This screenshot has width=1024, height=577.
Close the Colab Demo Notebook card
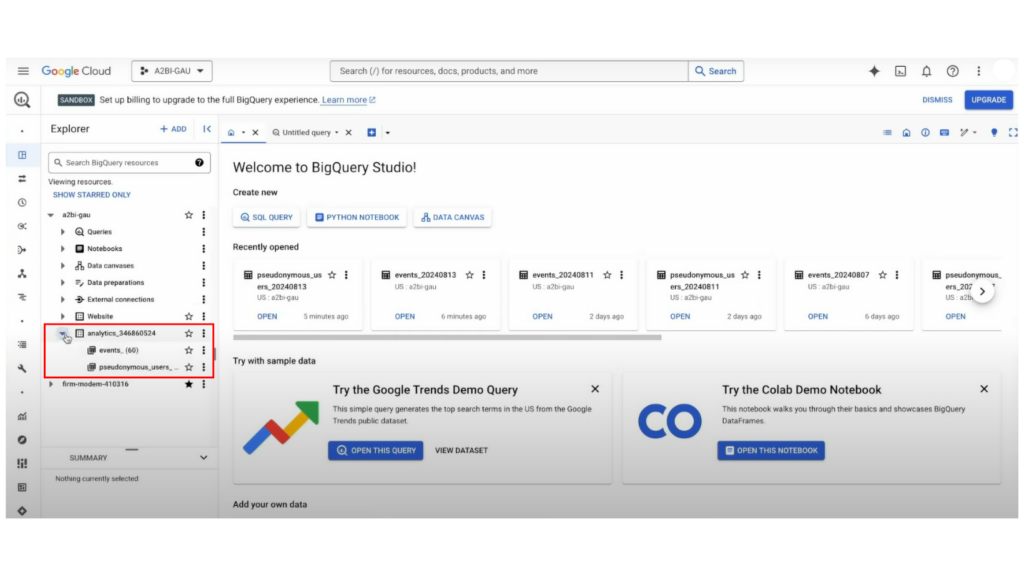[984, 389]
